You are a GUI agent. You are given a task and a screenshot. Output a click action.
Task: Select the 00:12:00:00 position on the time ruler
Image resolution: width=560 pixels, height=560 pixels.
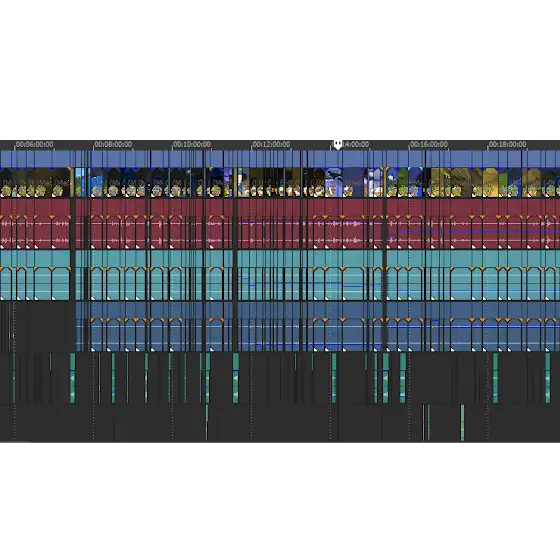(x=271, y=144)
